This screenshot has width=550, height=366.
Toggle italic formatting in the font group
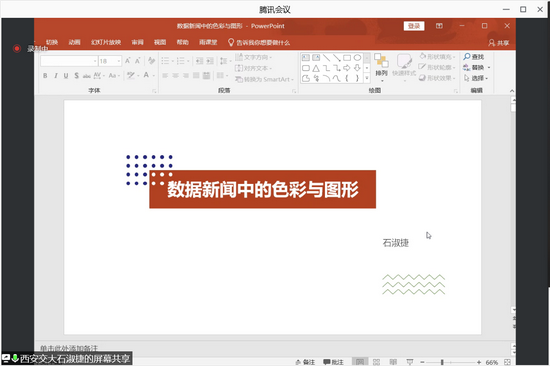click(x=56, y=75)
